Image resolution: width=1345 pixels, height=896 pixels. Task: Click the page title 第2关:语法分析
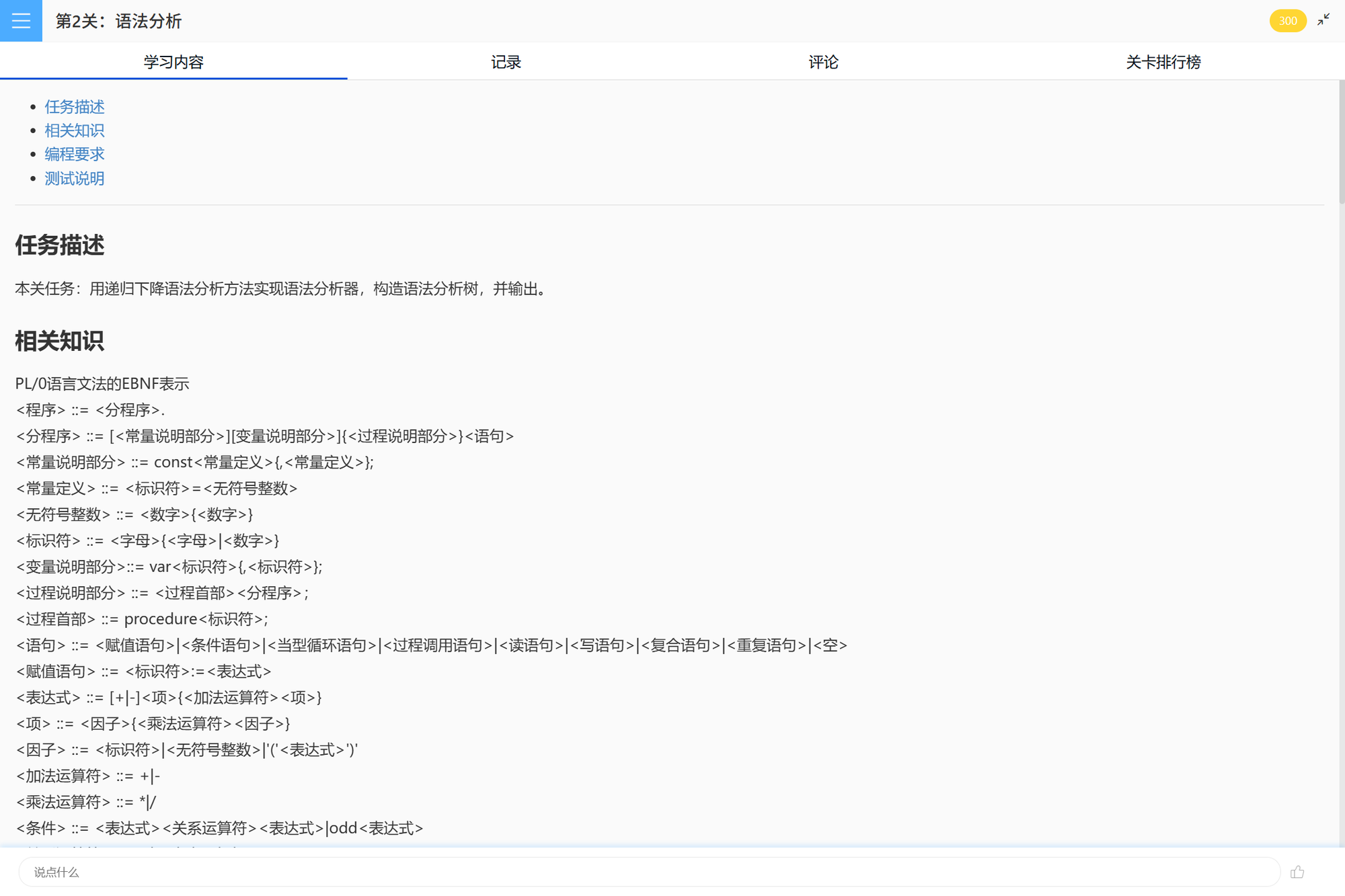(118, 21)
